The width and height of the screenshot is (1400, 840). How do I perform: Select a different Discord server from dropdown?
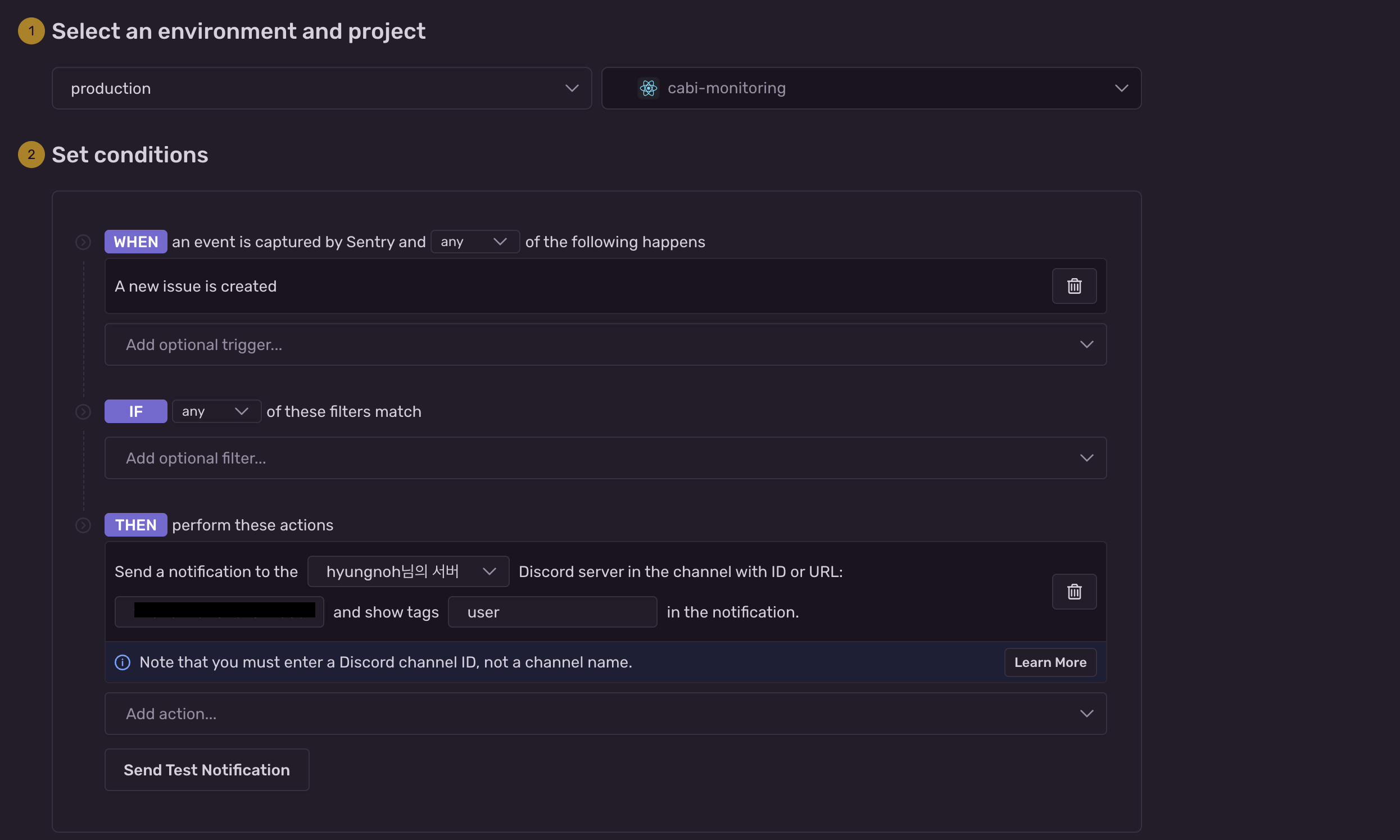(x=407, y=571)
